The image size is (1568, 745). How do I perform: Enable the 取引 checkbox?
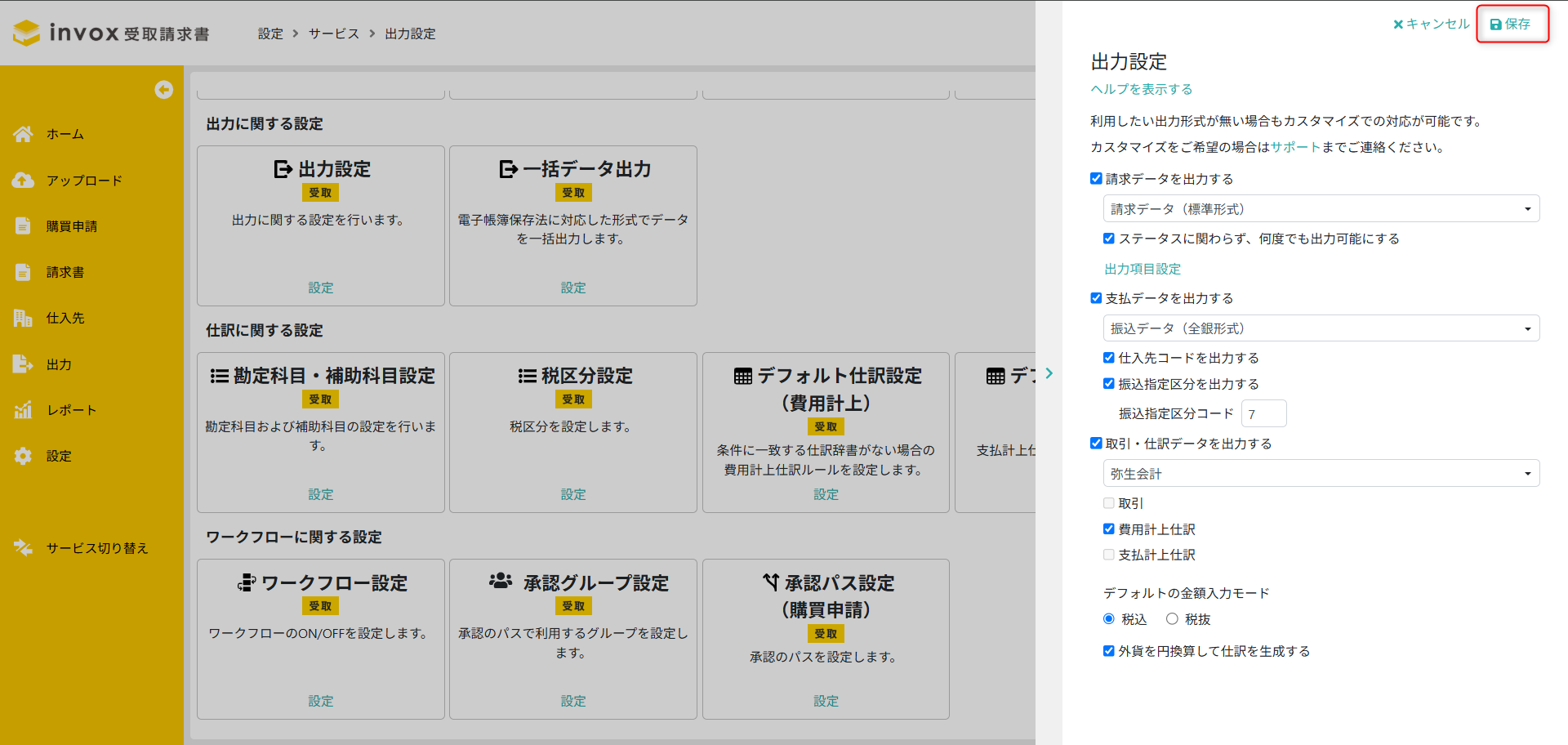click(x=1109, y=503)
